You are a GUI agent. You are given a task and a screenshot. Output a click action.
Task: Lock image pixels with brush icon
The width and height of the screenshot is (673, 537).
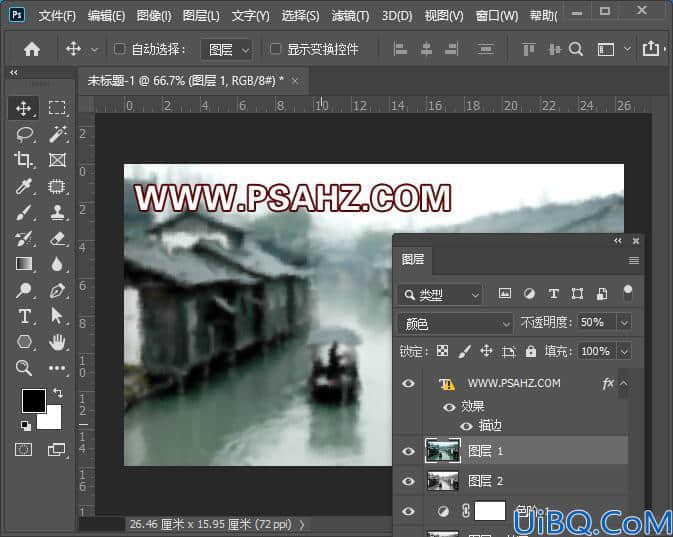tap(464, 352)
